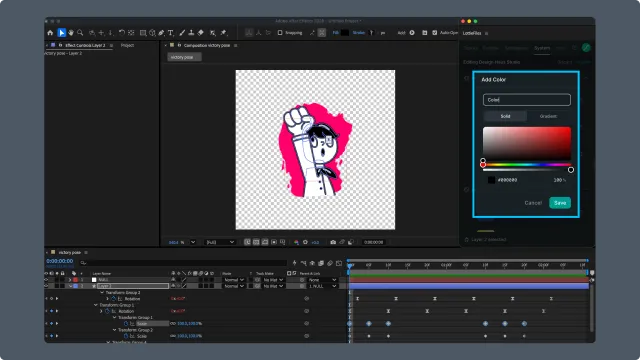Image resolution: width=640 pixels, height=360 pixels.
Task: Select the Zoom magnifier tool
Action: 80,33
